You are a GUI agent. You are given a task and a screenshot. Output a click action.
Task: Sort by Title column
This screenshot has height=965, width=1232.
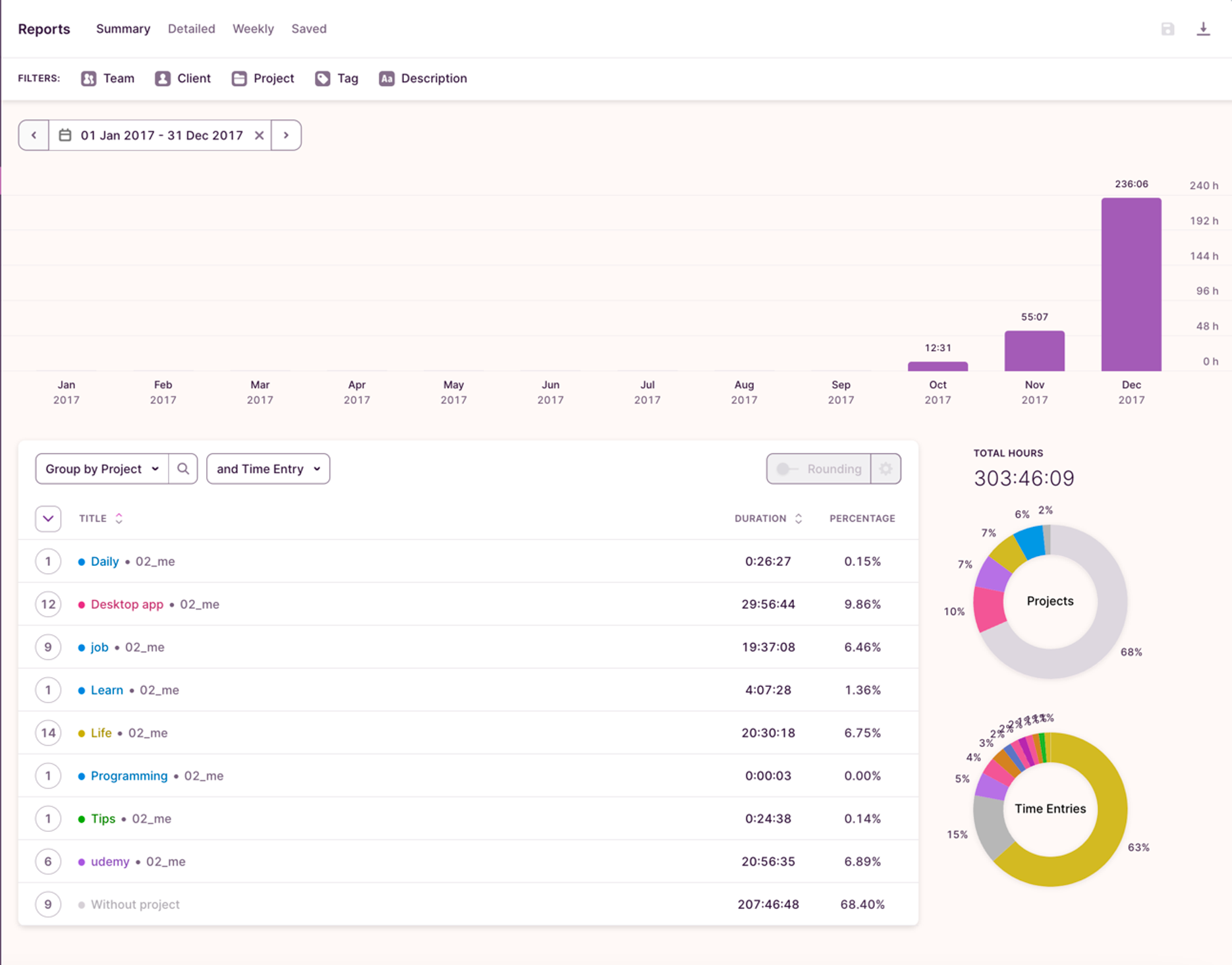(x=101, y=518)
